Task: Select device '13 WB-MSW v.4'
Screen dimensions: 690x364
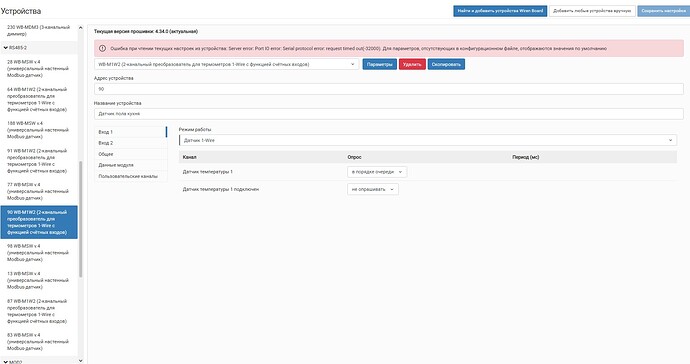Action: click(39, 280)
